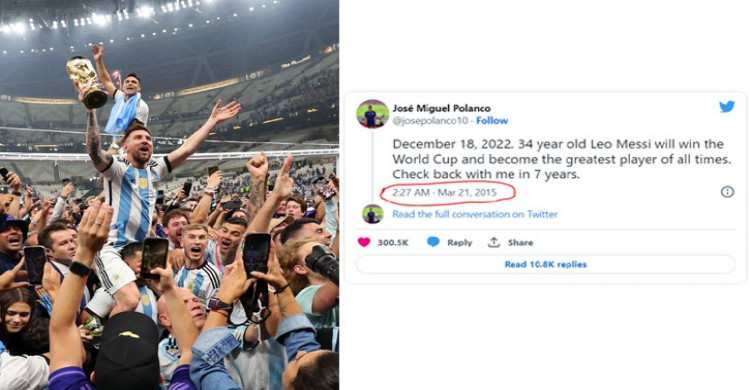Click the golden trophy in the photo
This screenshot has width=750, height=390.
coord(87,81)
